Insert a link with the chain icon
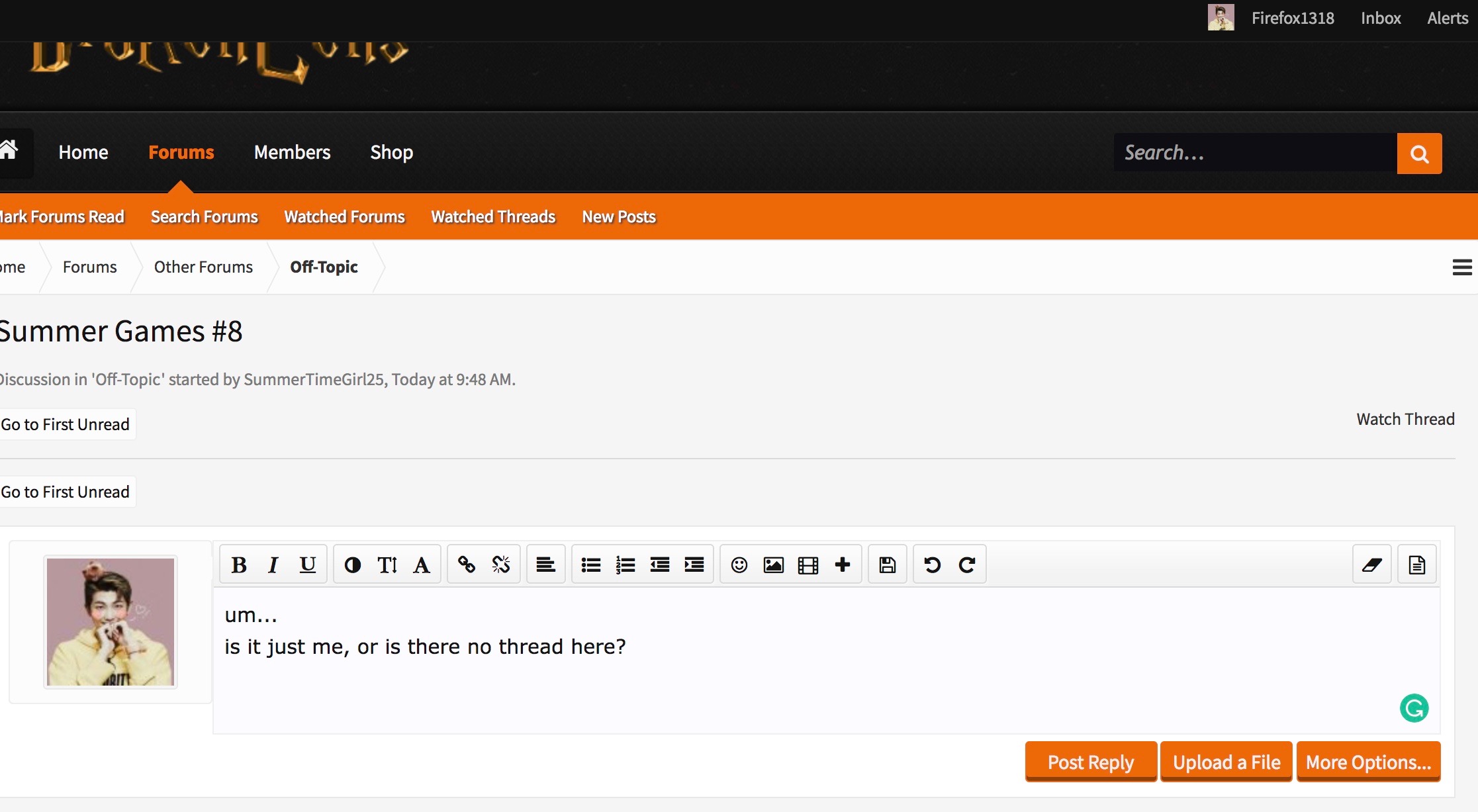1478x812 pixels. [467, 564]
